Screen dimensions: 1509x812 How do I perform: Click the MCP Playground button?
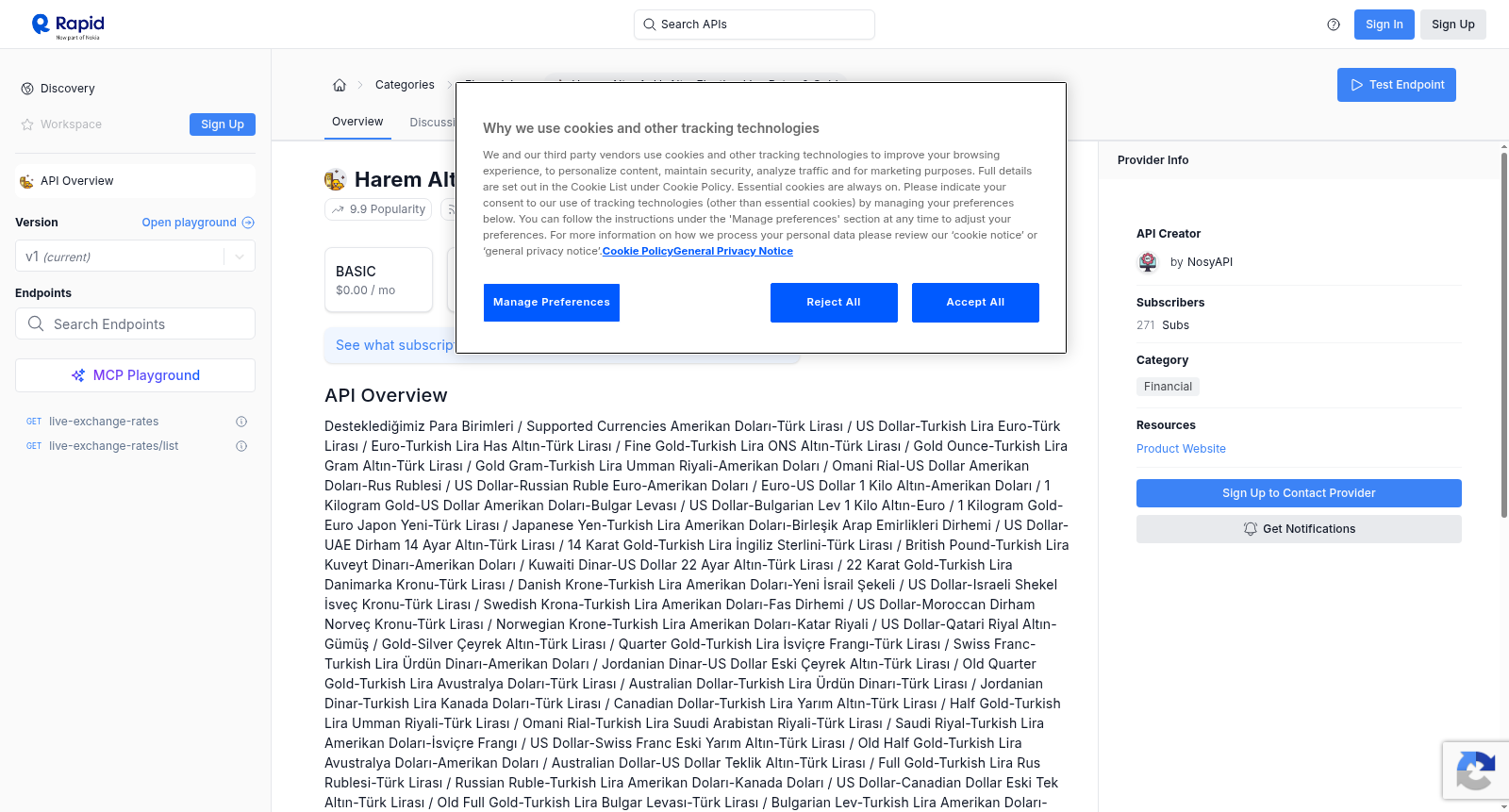point(135,375)
